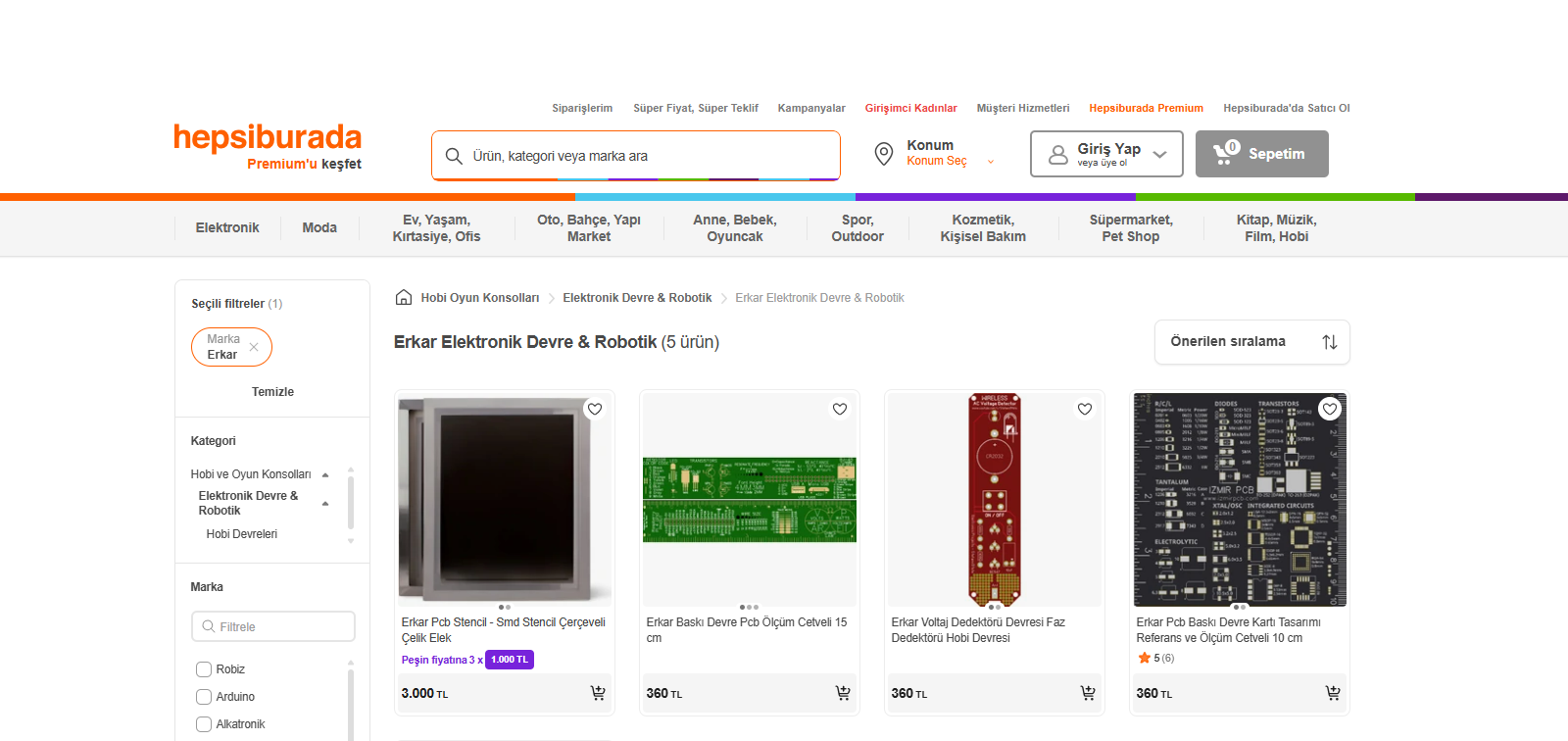The width and height of the screenshot is (1568, 741).
Task: Open the Girişimci Kadınlar link
Action: click(911, 108)
